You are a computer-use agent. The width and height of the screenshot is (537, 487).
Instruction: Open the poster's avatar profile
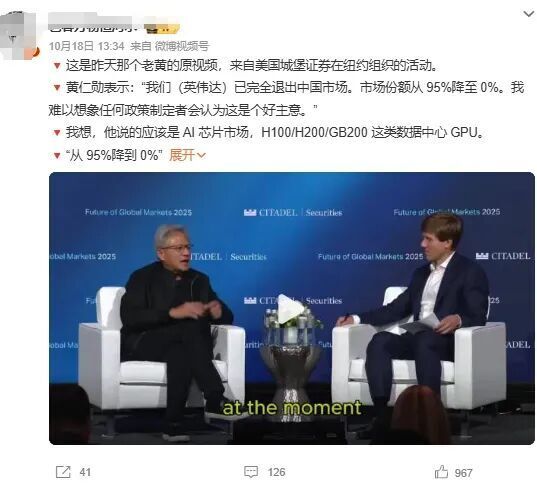18,35
